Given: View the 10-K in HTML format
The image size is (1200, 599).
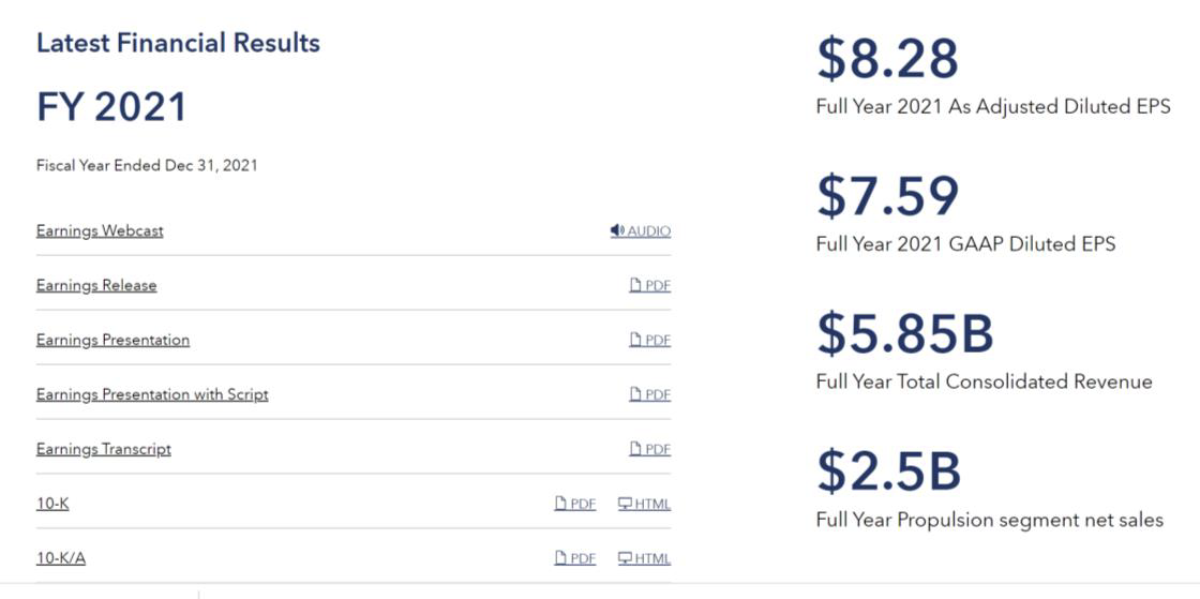Looking at the screenshot, I should tap(644, 504).
